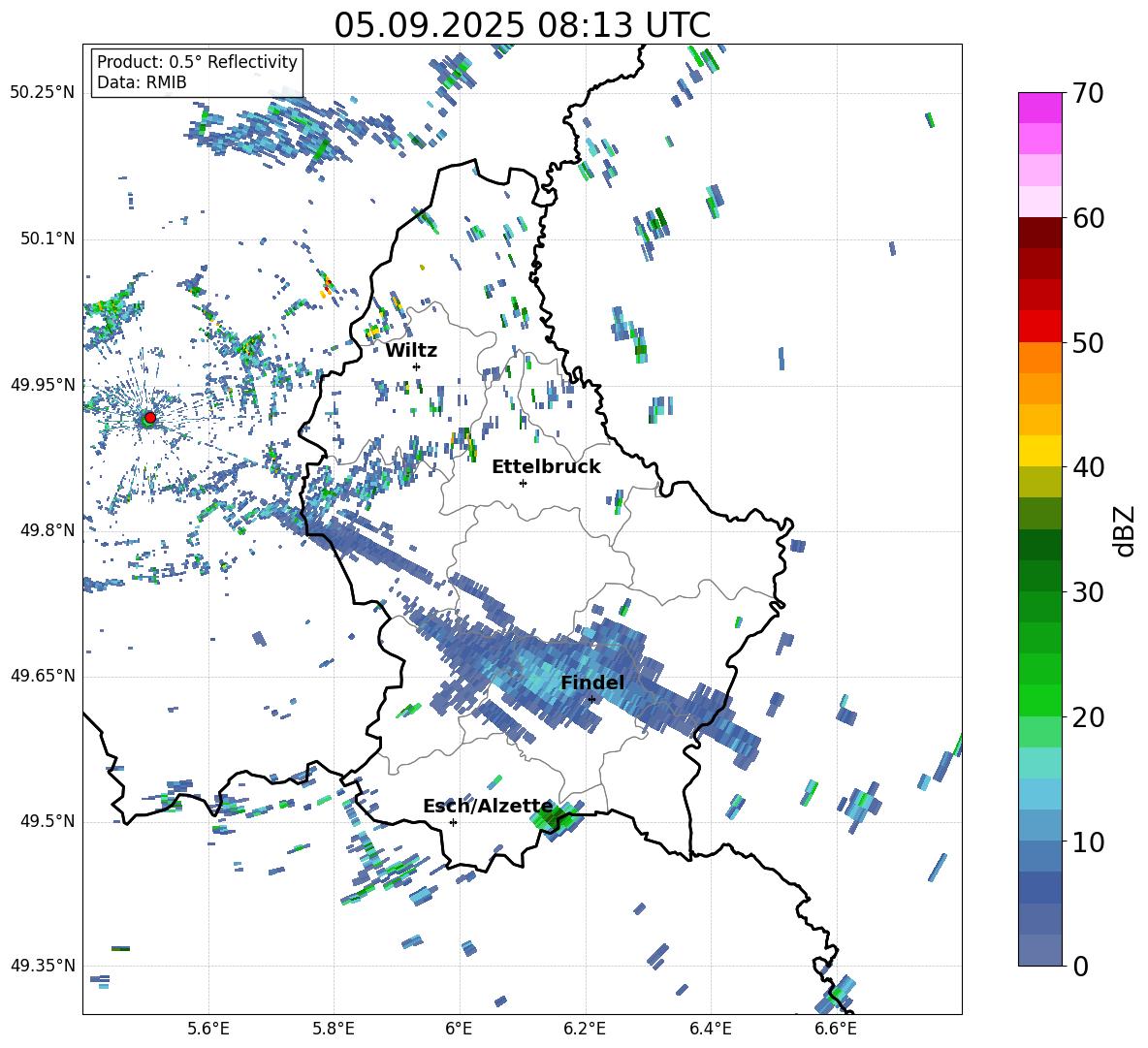1148x1048 pixels.
Task: Click the 50 colorbar tick label
Action: [1088, 343]
